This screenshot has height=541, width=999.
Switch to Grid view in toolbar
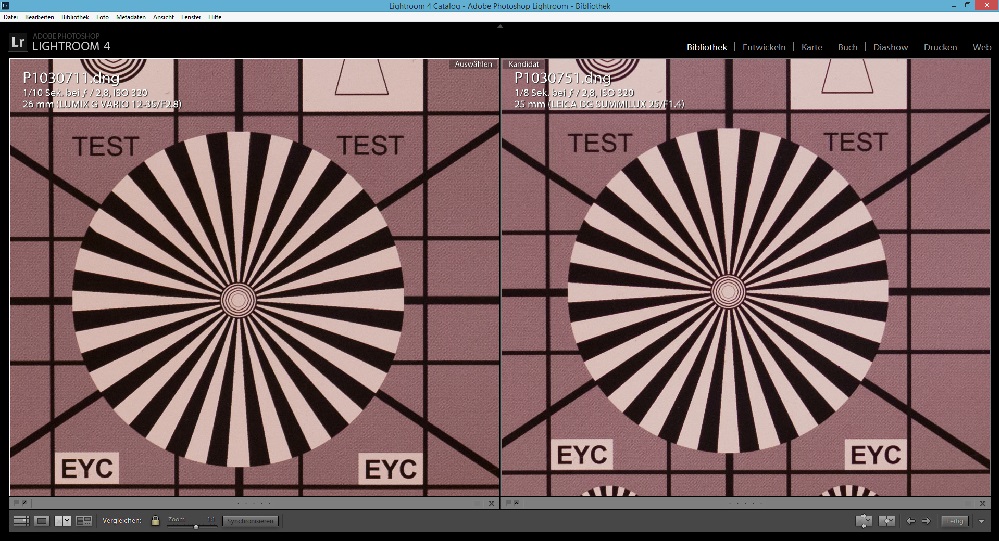(x=20, y=521)
